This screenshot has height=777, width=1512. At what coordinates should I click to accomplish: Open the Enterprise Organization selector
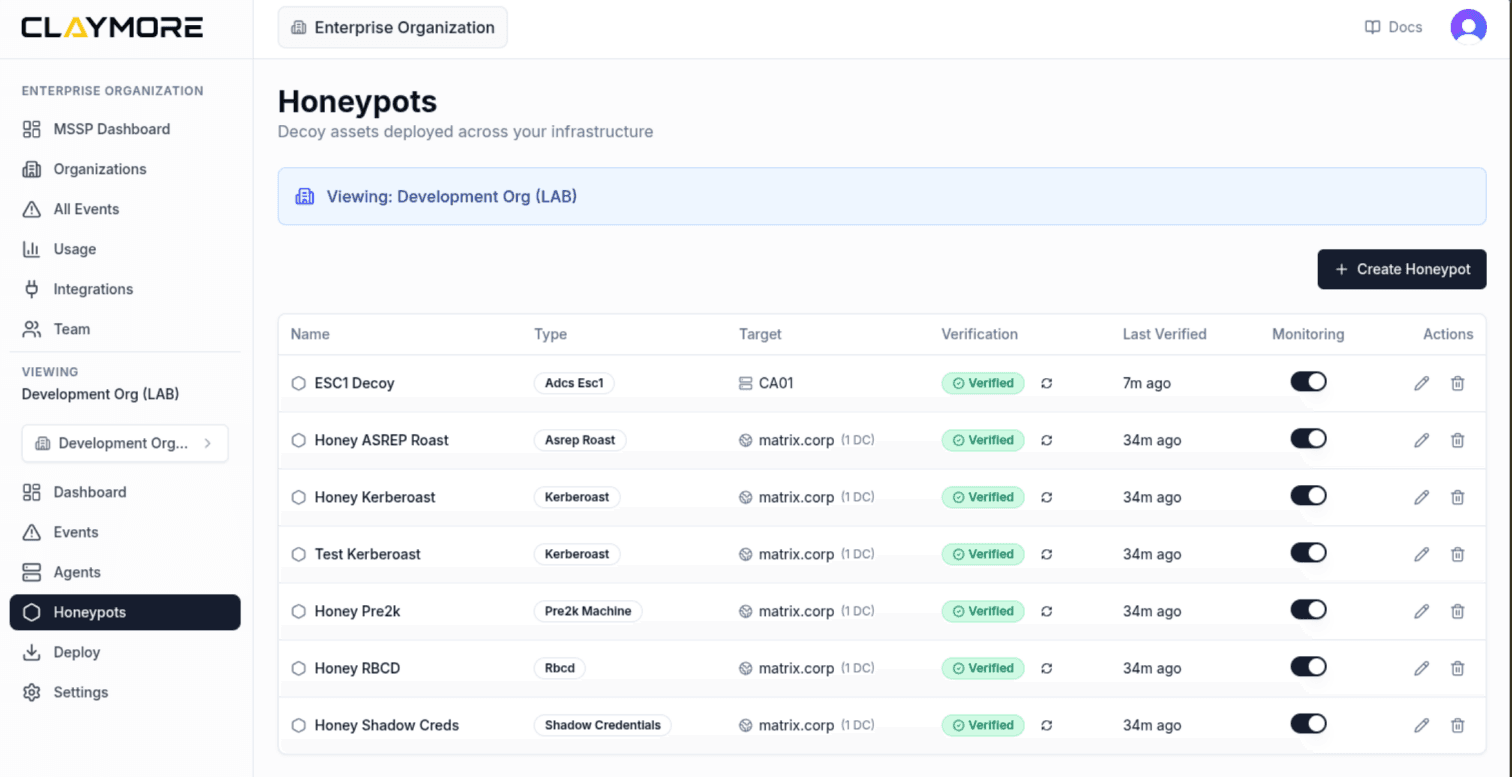(x=393, y=27)
